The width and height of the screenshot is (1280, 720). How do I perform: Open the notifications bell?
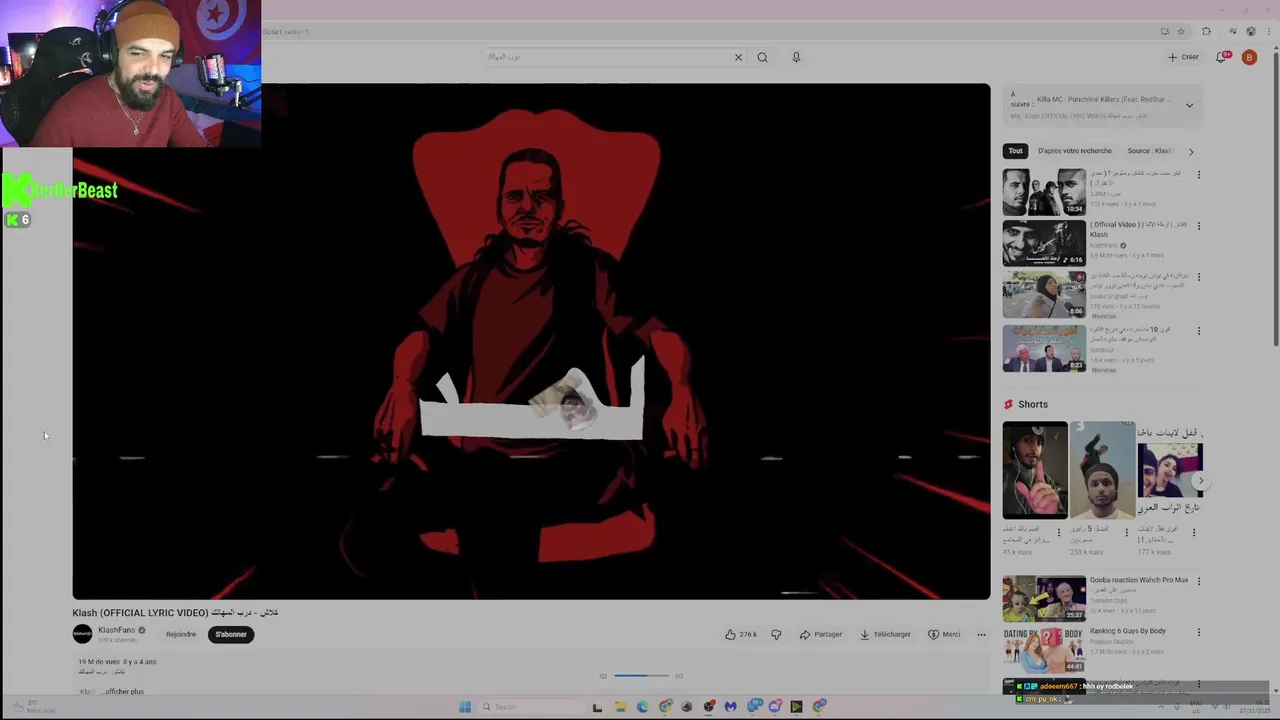click(x=1221, y=57)
